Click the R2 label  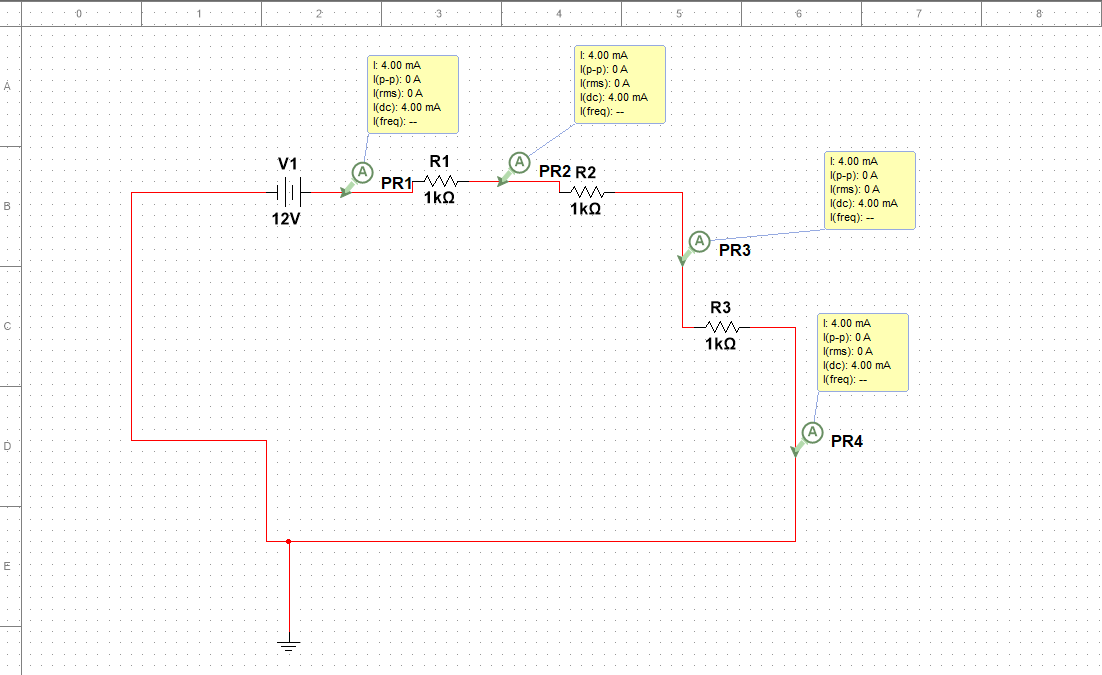pyautogui.click(x=585, y=172)
